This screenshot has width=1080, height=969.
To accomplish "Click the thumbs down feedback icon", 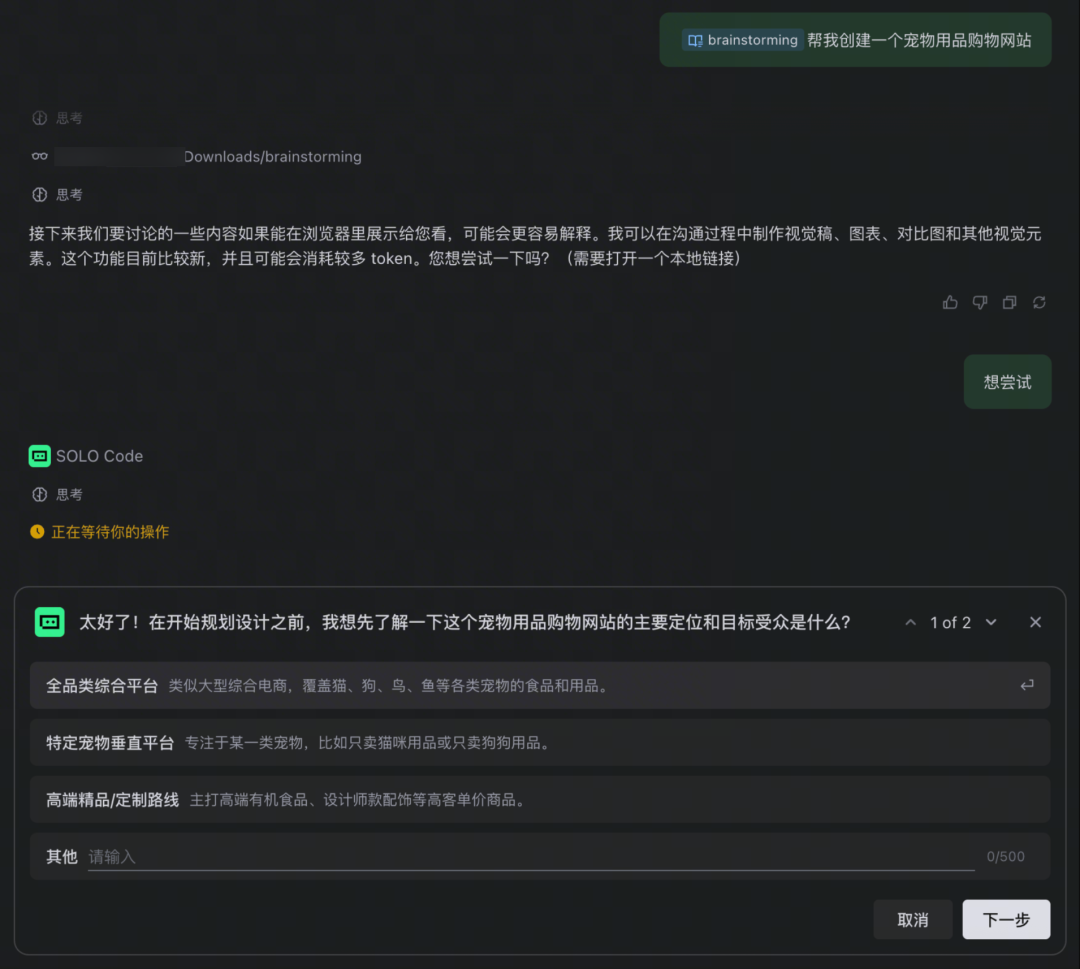I will (x=979, y=302).
